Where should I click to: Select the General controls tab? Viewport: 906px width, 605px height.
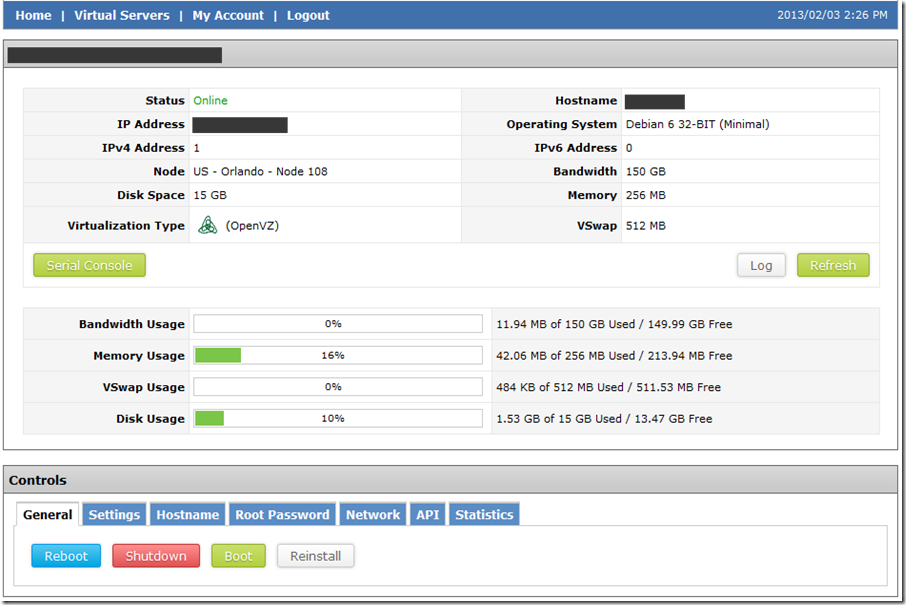tap(47, 514)
